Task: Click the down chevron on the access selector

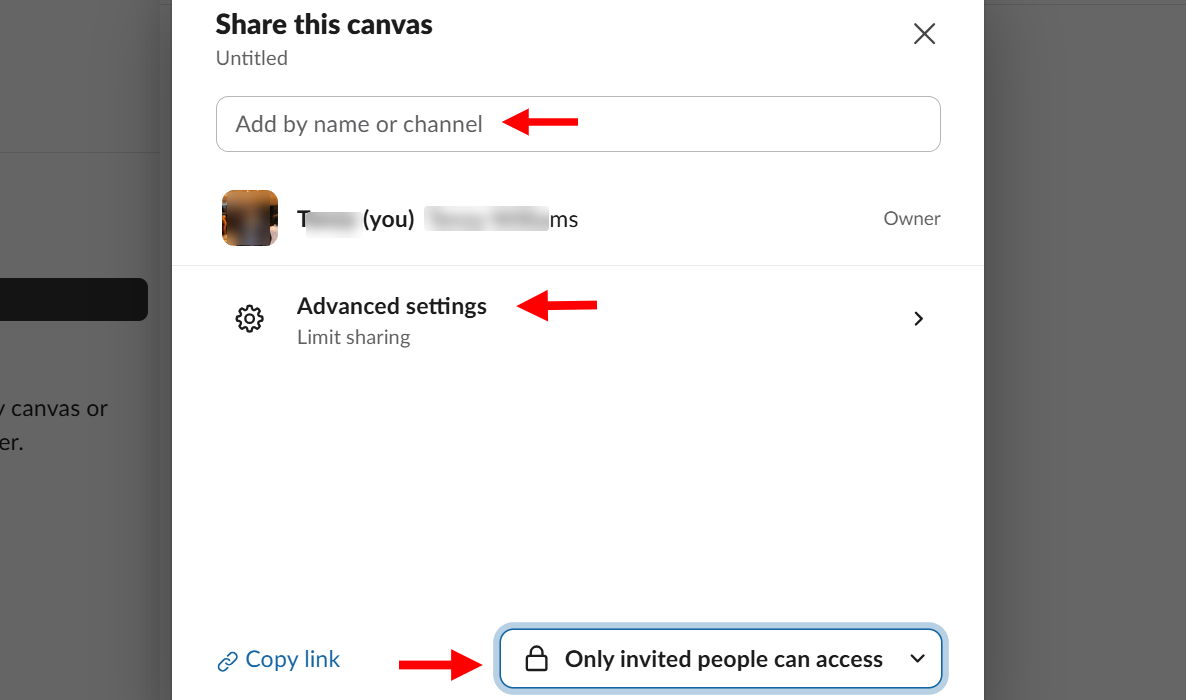Action: 916,659
